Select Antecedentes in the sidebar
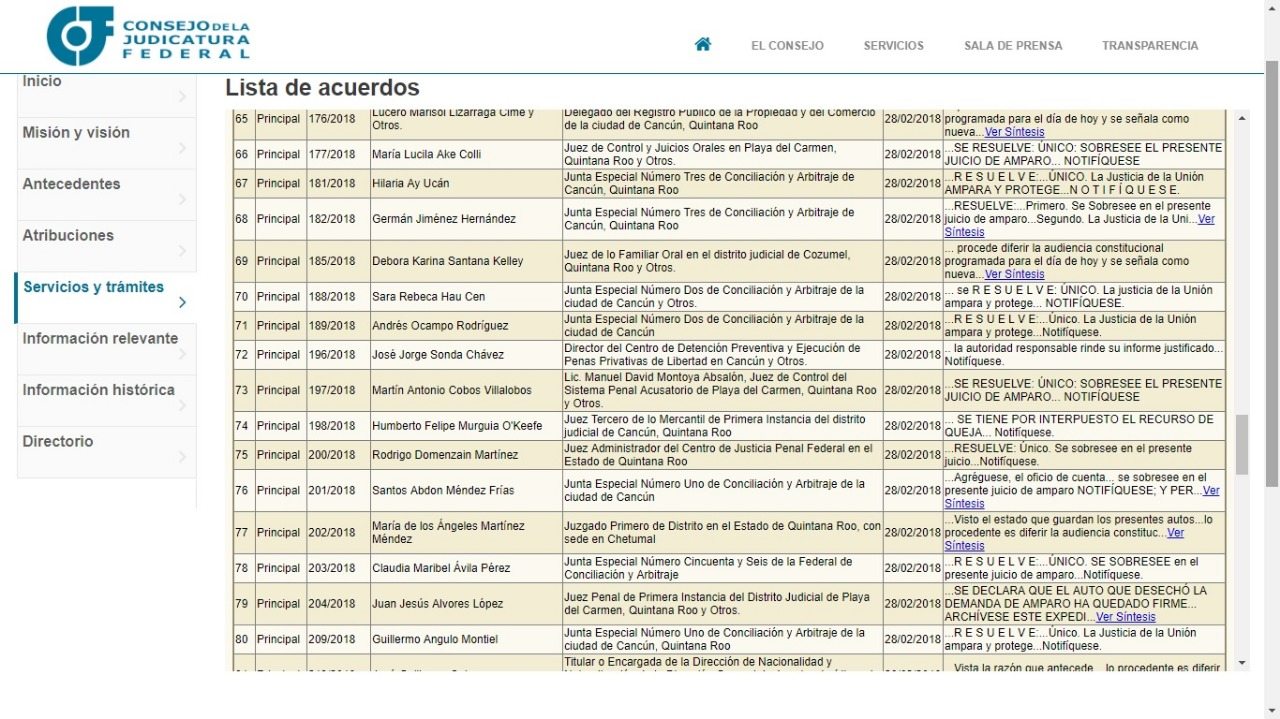 click(x=71, y=184)
